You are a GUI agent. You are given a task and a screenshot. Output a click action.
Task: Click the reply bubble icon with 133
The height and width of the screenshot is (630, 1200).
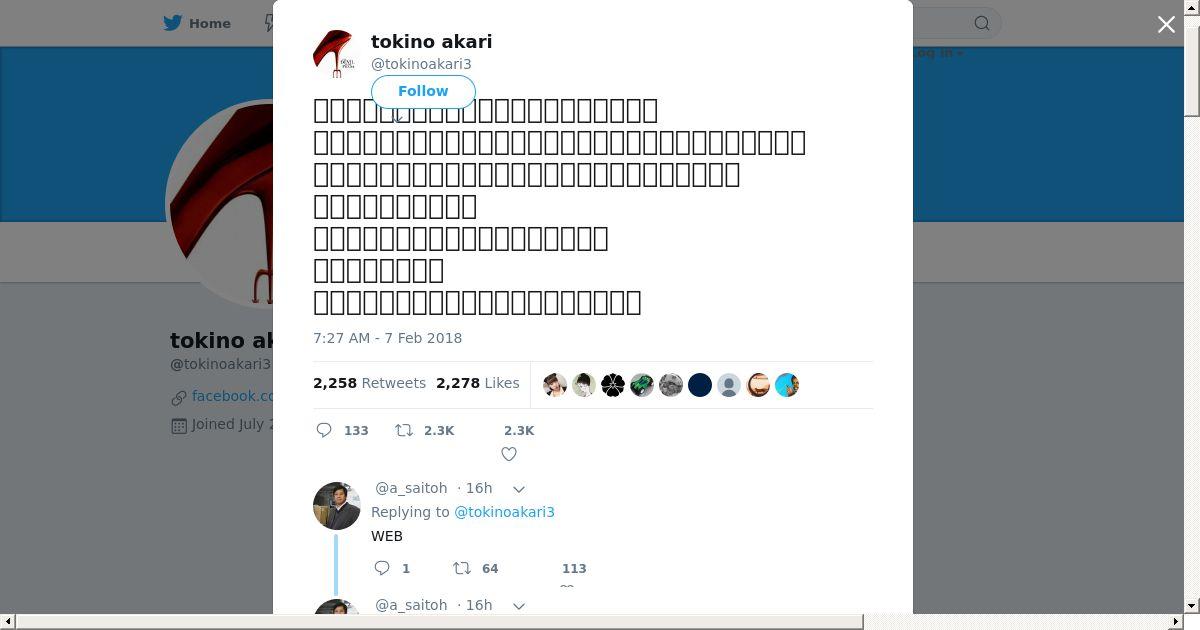[x=324, y=430]
